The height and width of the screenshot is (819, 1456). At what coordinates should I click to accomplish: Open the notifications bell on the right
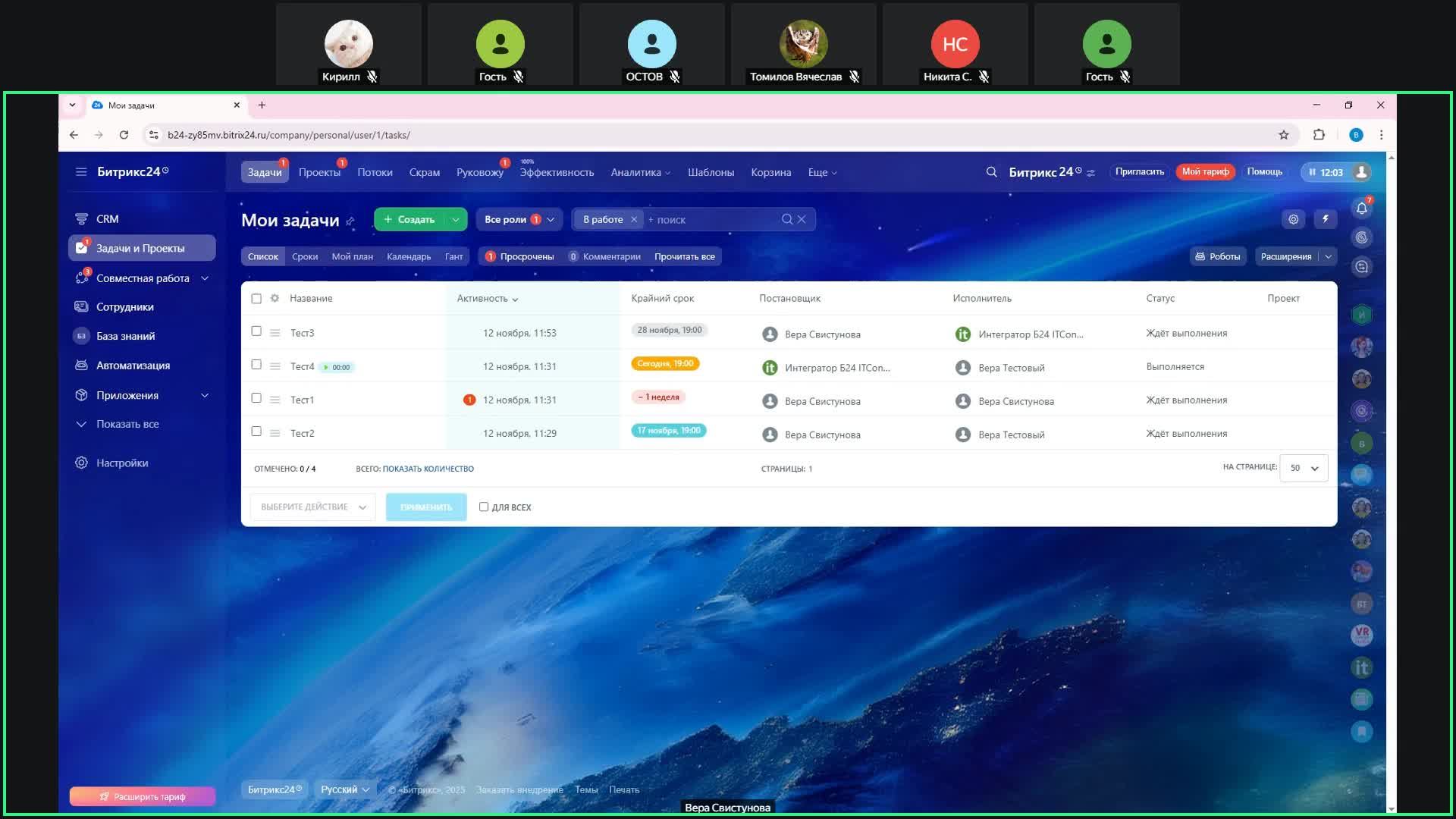coord(1362,208)
